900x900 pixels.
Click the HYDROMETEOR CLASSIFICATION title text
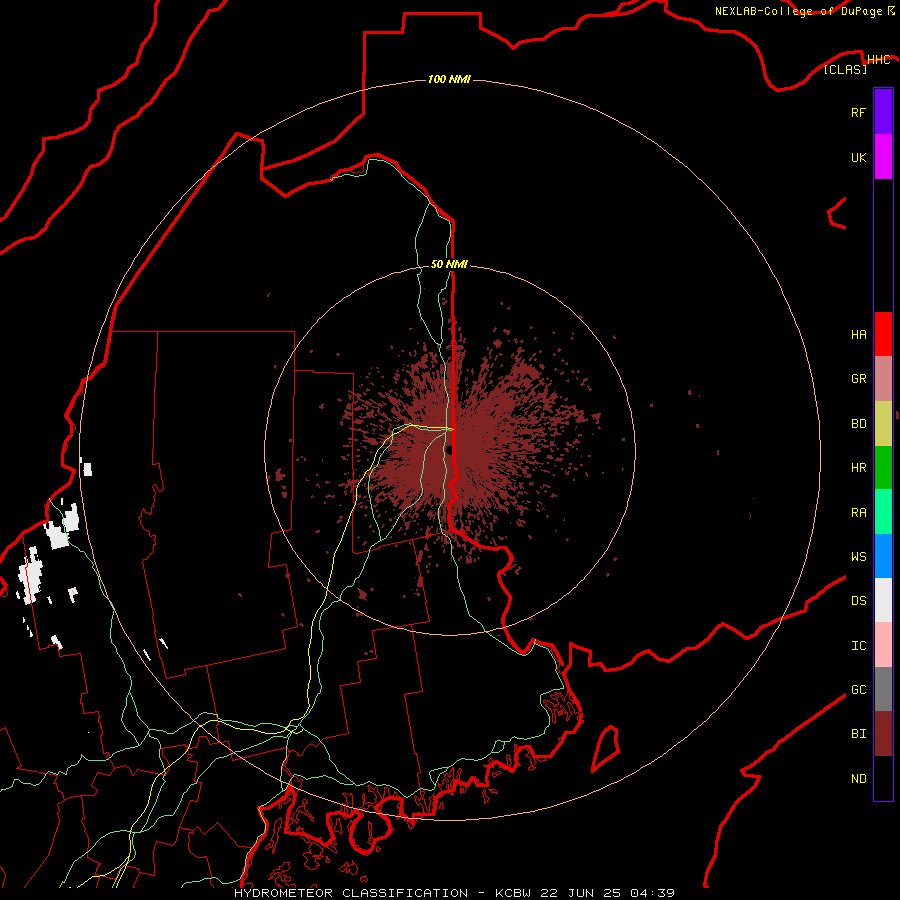tap(350, 893)
